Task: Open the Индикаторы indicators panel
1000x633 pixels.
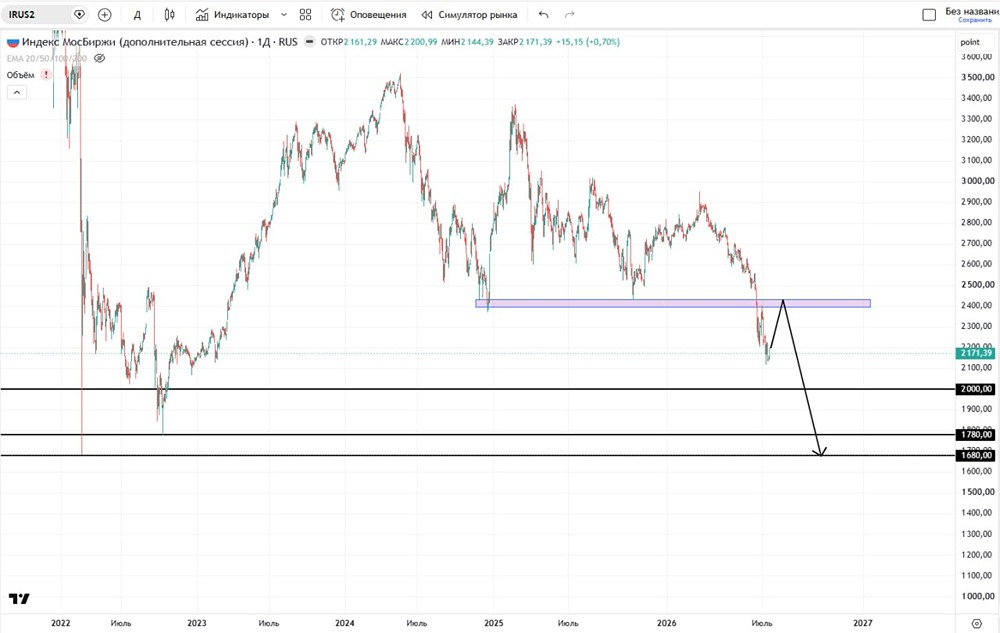Action: (x=232, y=15)
